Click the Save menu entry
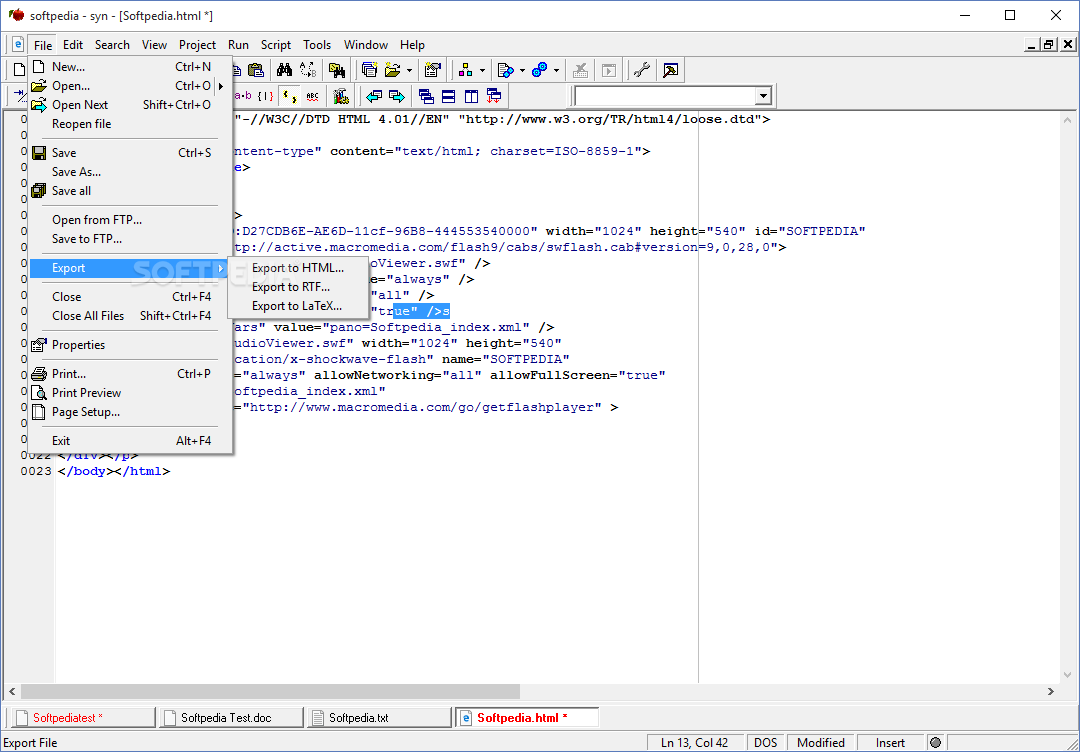This screenshot has width=1080, height=752. pyautogui.click(x=130, y=153)
